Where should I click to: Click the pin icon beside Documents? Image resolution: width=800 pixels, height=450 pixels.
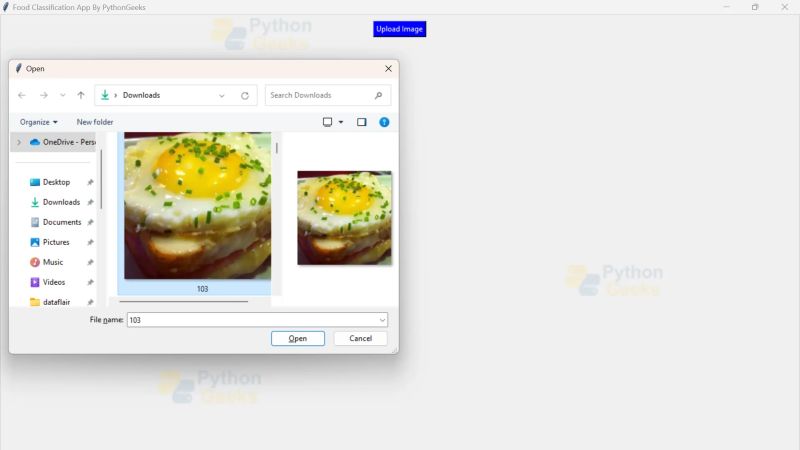tap(90, 222)
